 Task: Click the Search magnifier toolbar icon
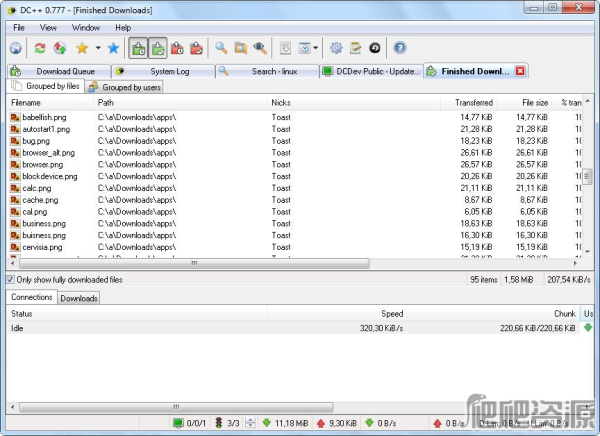point(222,48)
